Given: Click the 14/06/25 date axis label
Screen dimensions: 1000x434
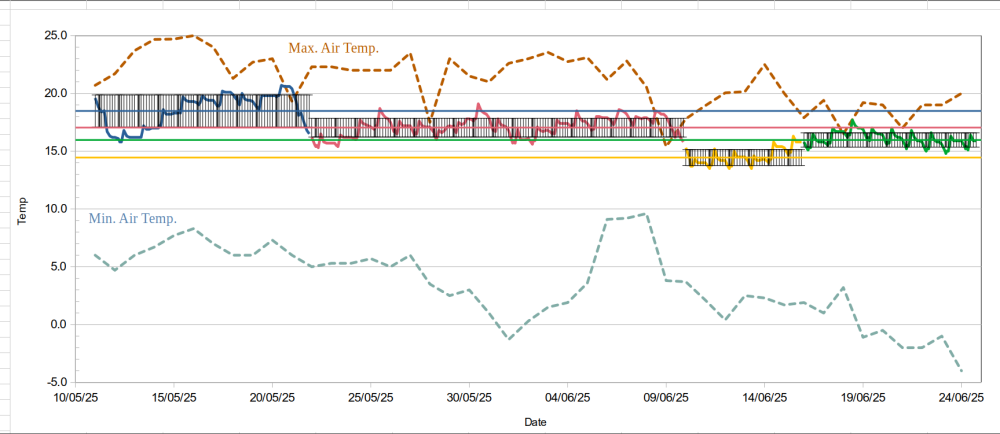Looking at the screenshot, I should pos(765,398).
